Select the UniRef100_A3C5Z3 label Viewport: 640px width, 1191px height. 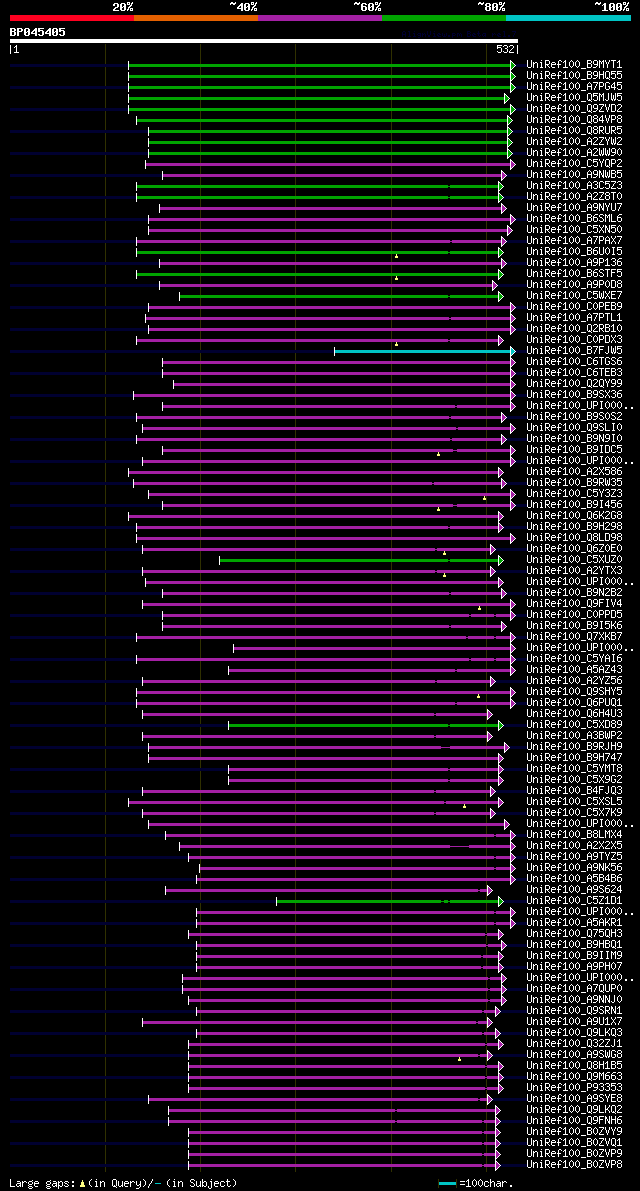pos(574,186)
